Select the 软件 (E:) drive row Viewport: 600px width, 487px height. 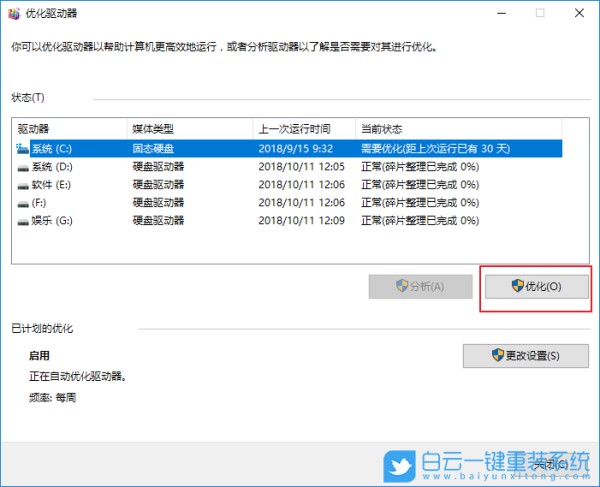click(x=289, y=185)
